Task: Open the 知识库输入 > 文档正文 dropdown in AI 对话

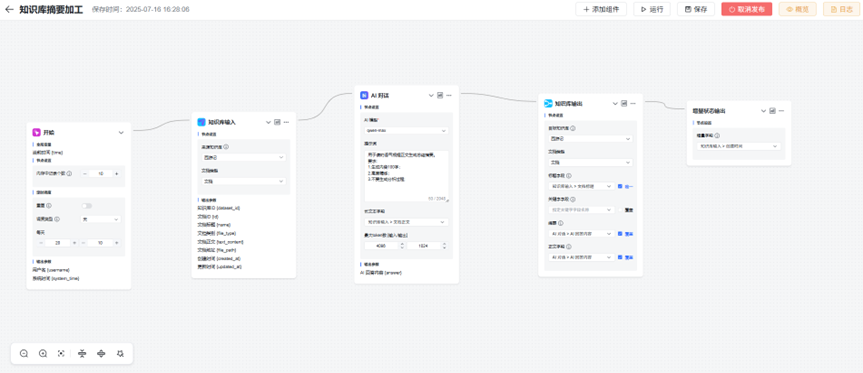Action: [406, 222]
